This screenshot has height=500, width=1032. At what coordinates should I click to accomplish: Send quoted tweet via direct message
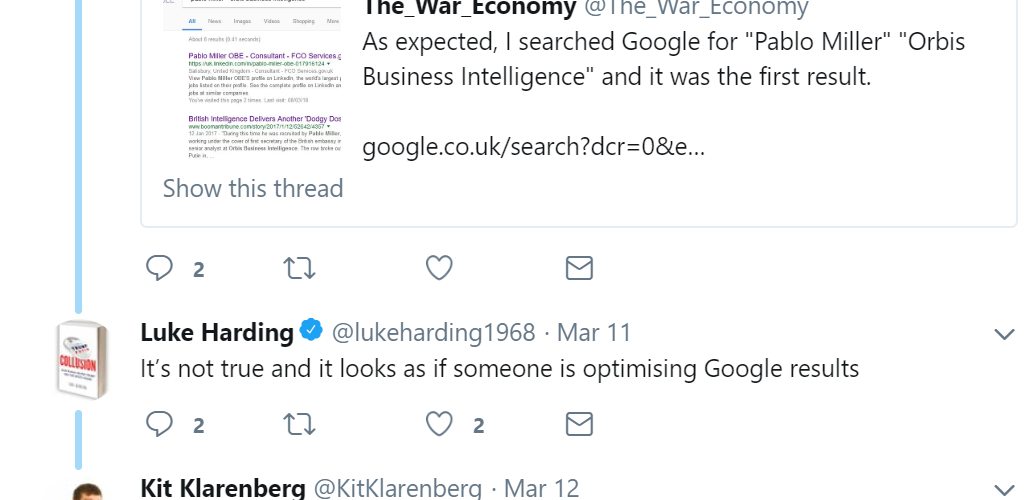pyautogui.click(x=579, y=268)
